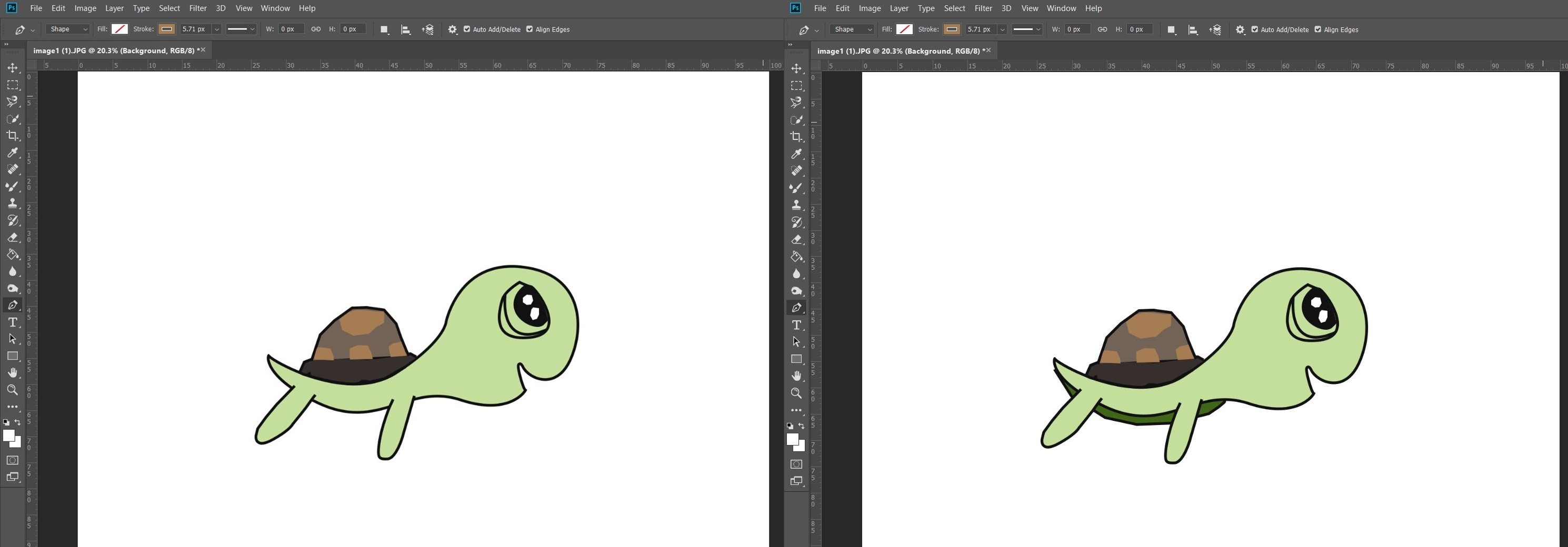The width and height of the screenshot is (1568, 547).
Task: Pick the Eraser tool in left window
Action: tap(12, 237)
